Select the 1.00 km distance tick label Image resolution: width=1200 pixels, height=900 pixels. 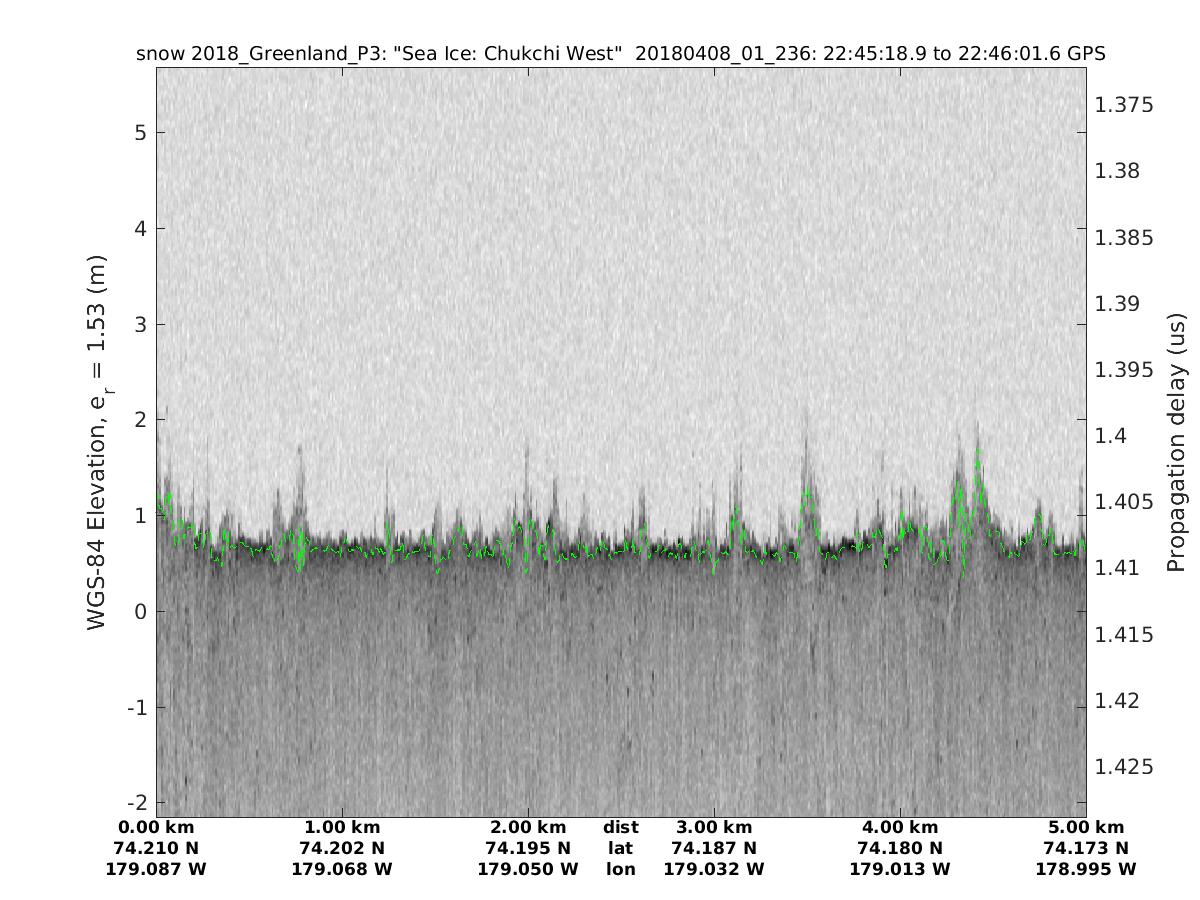pyautogui.click(x=342, y=827)
